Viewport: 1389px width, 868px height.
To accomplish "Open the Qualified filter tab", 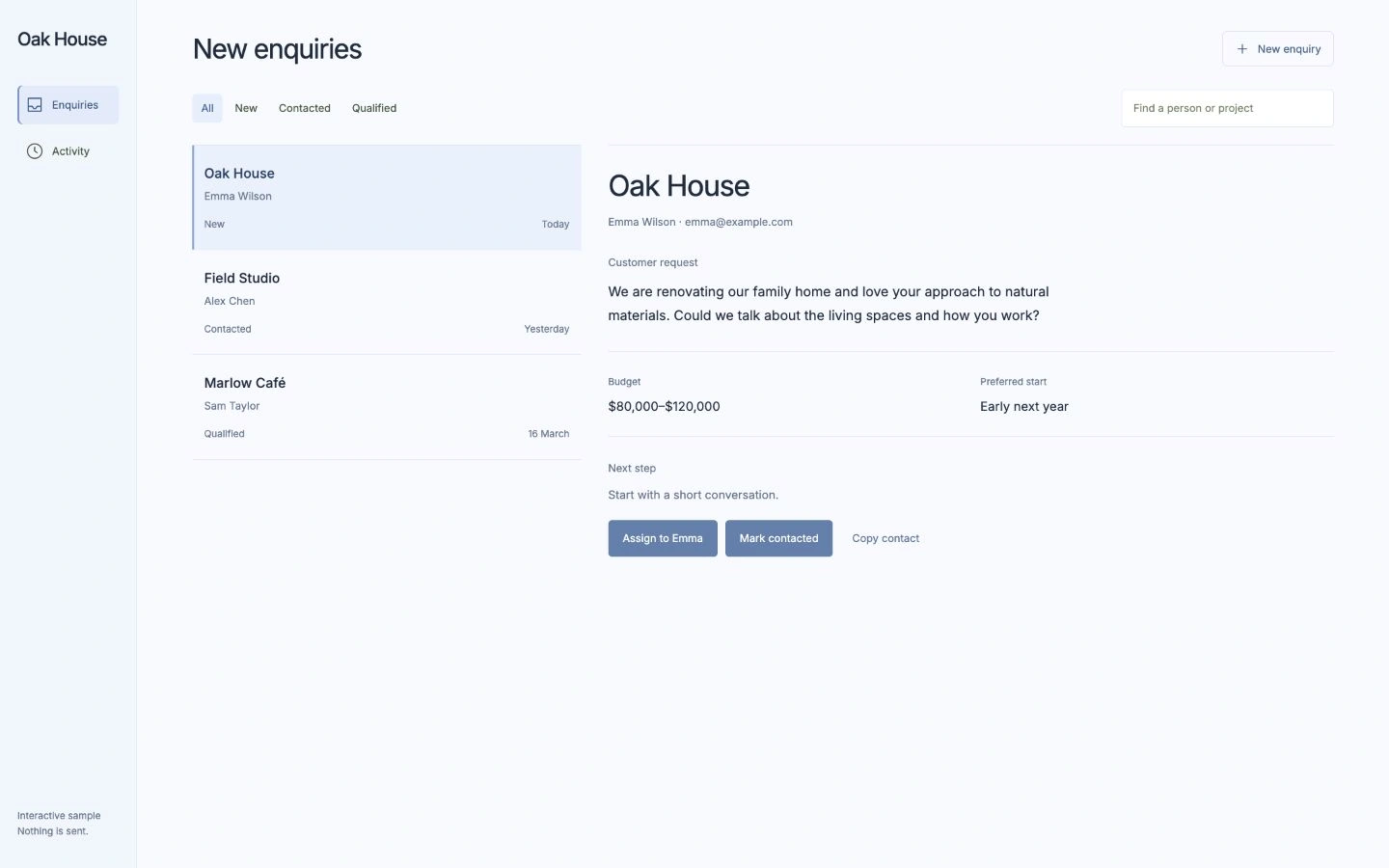I will coord(374,108).
